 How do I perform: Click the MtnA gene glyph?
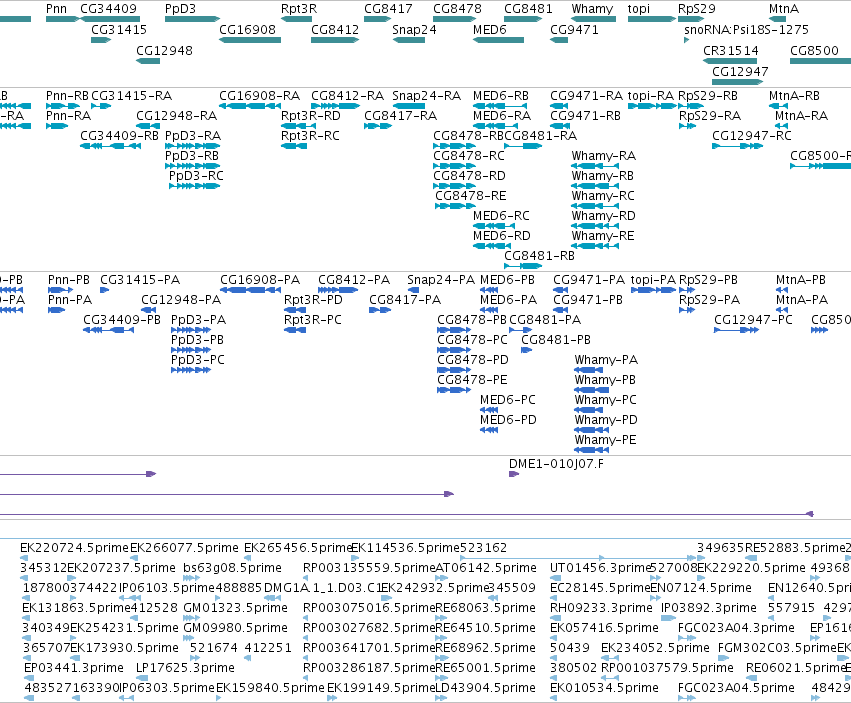778,19
